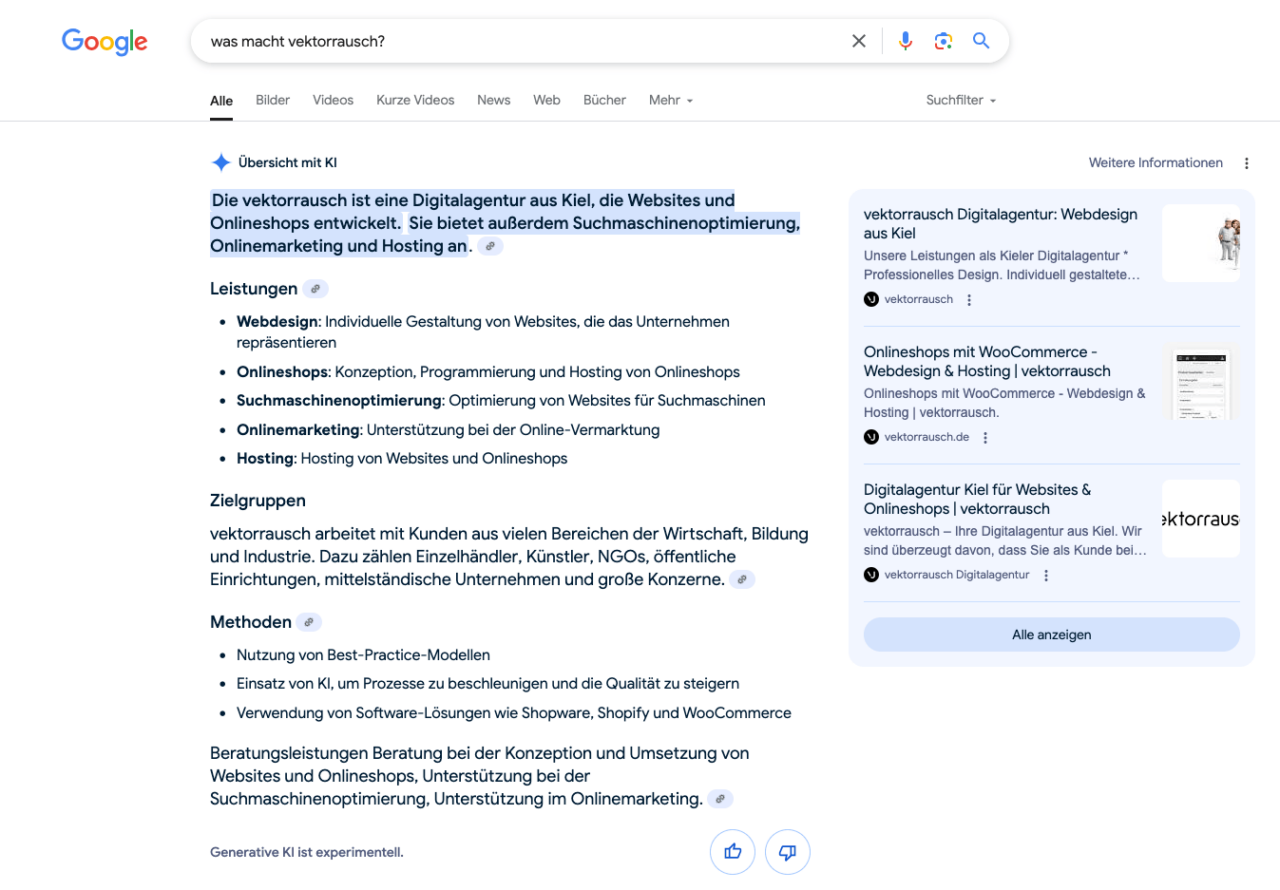Image resolution: width=1280 pixels, height=890 pixels.
Task: Click the bold Suchmaschinenoptimierung bullet term
Action: 339,401
